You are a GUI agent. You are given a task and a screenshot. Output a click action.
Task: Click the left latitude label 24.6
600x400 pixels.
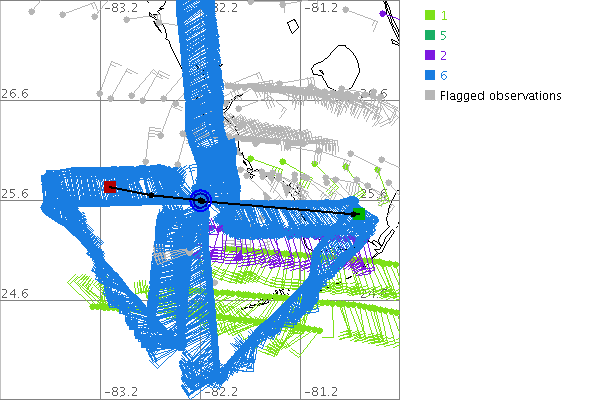point(14,294)
